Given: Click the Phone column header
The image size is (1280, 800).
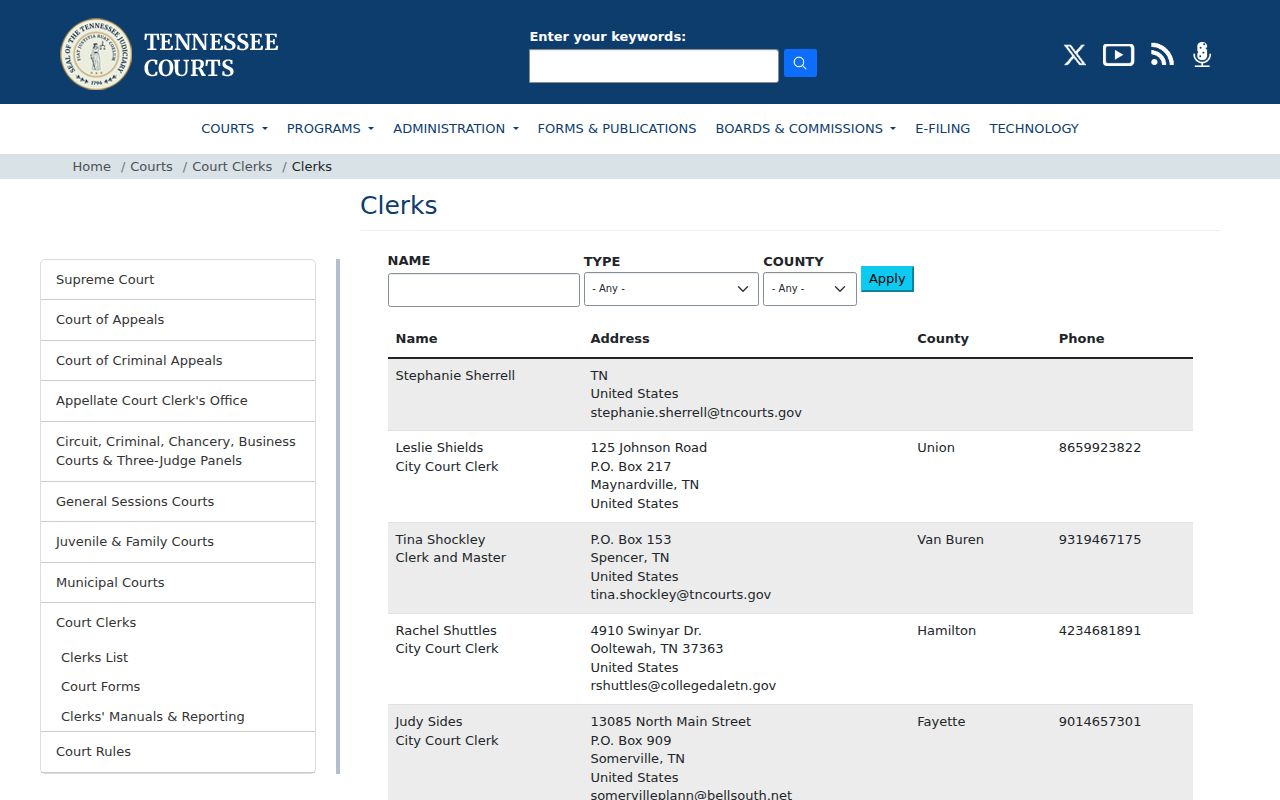Looking at the screenshot, I should [1081, 339].
